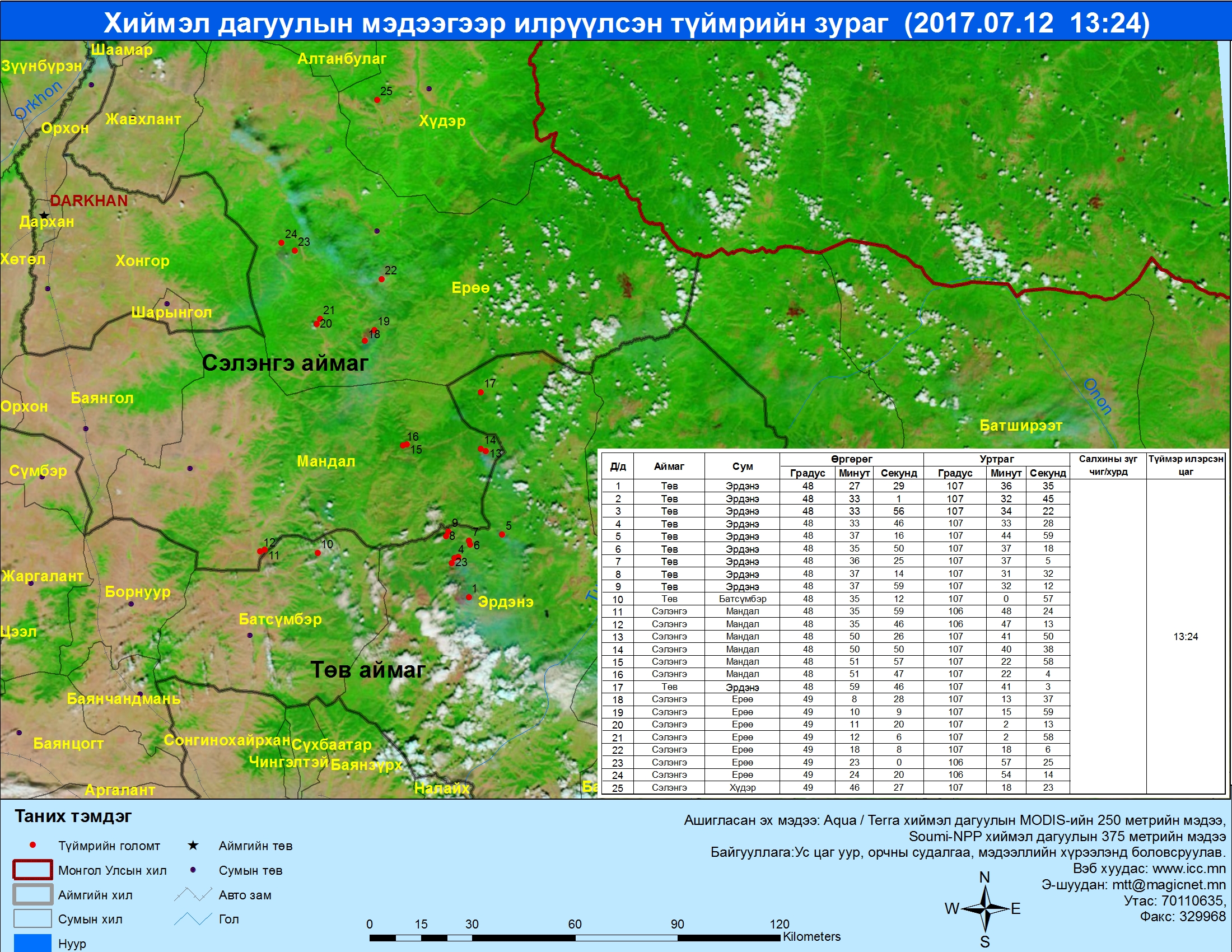Viewport: 1232px width, 952px height.
Task: Click the 'Аймаг' table column header
Action: click(x=669, y=466)
